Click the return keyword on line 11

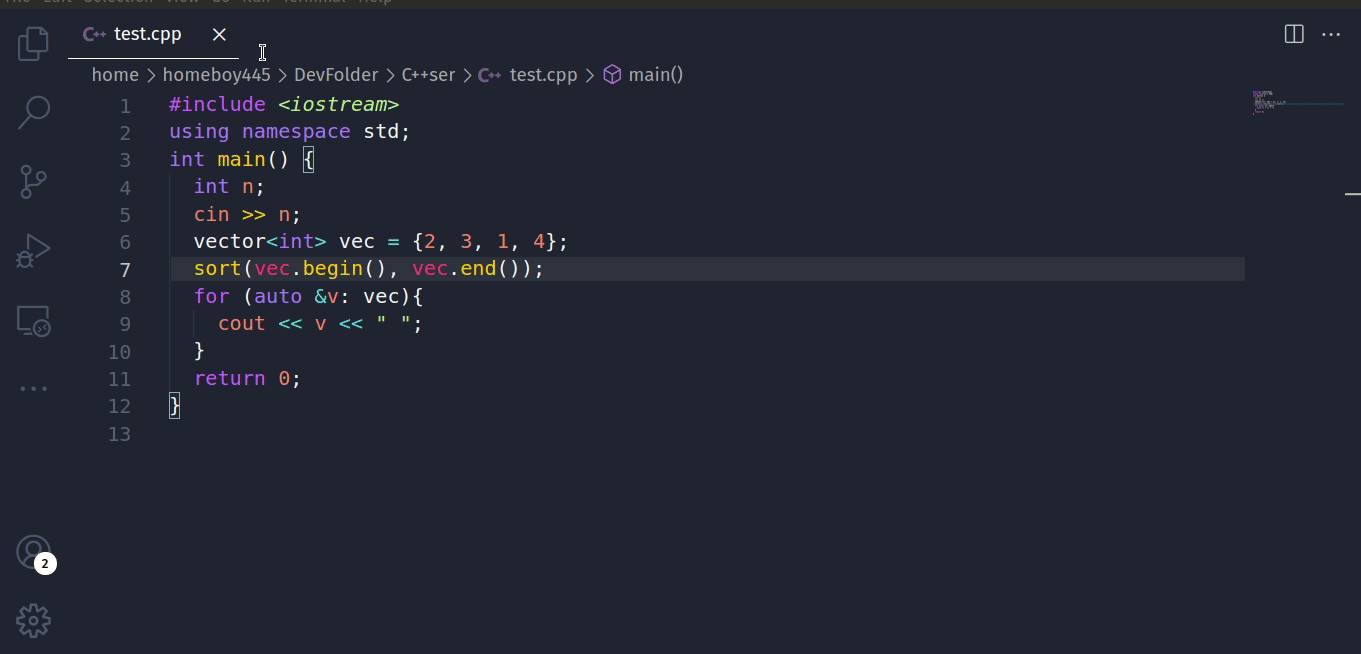tap(230, 378)
